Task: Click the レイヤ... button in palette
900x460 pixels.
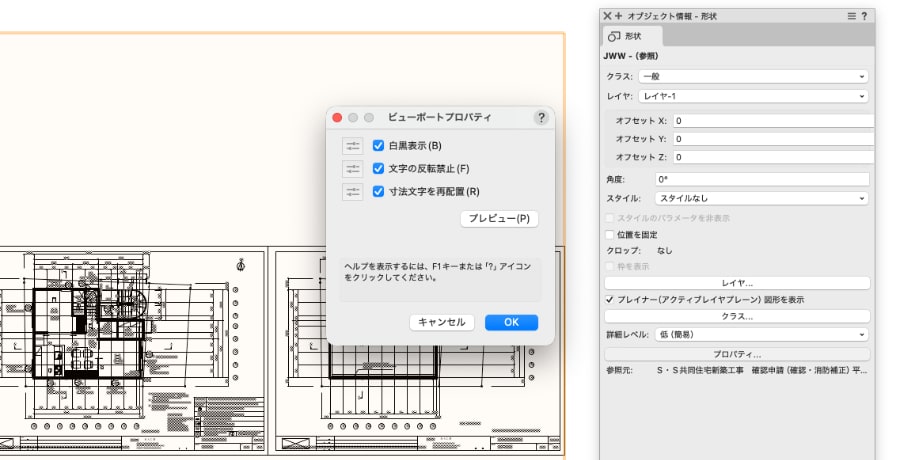Action: point(737,283)
